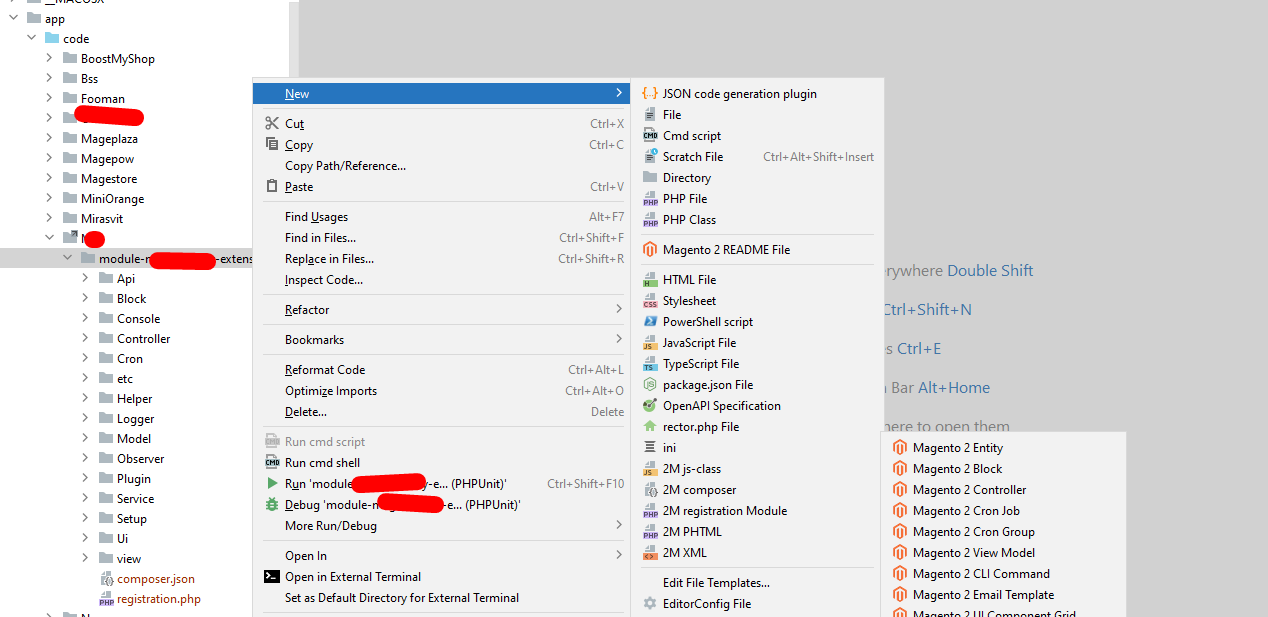
Task: Click the Cut scissors icon
Action: click(x=272, y=123)
